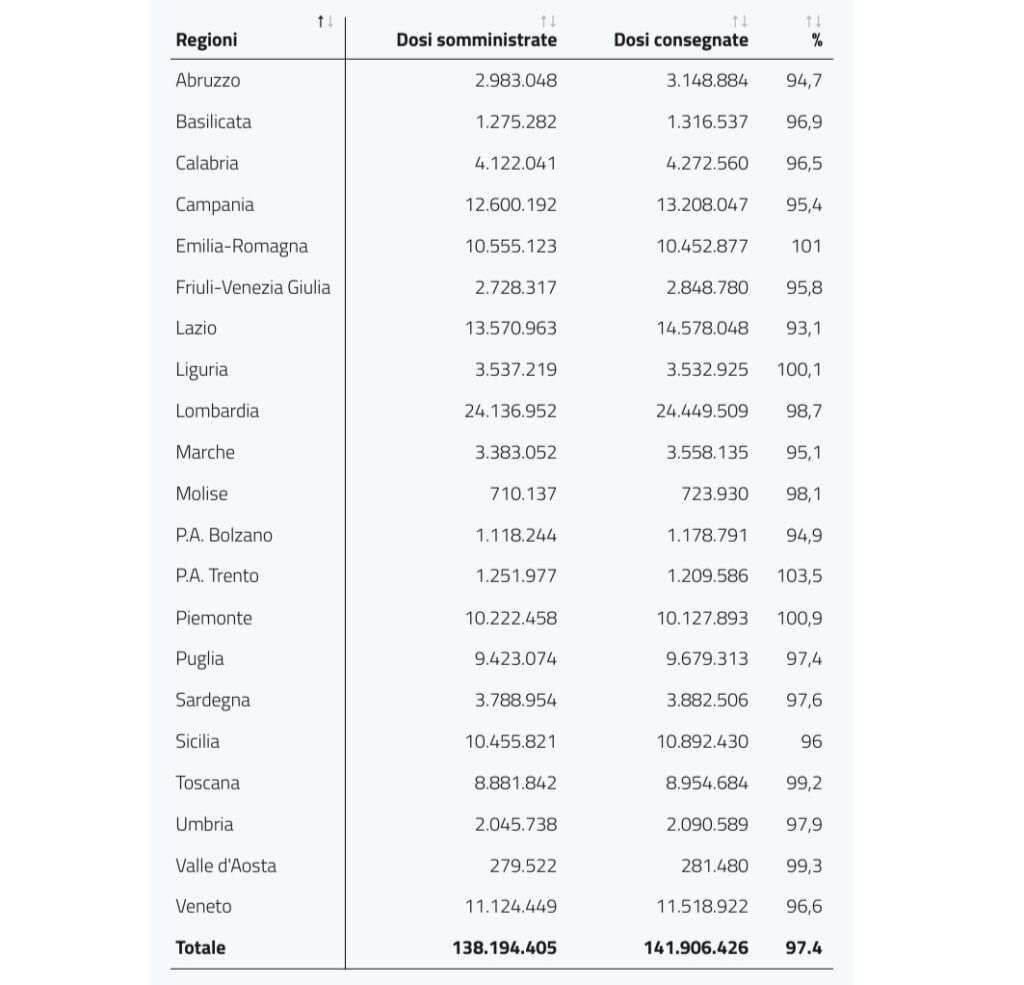
Task: Select the Valle d'Aosta row
Action: [x=501, y=866]
